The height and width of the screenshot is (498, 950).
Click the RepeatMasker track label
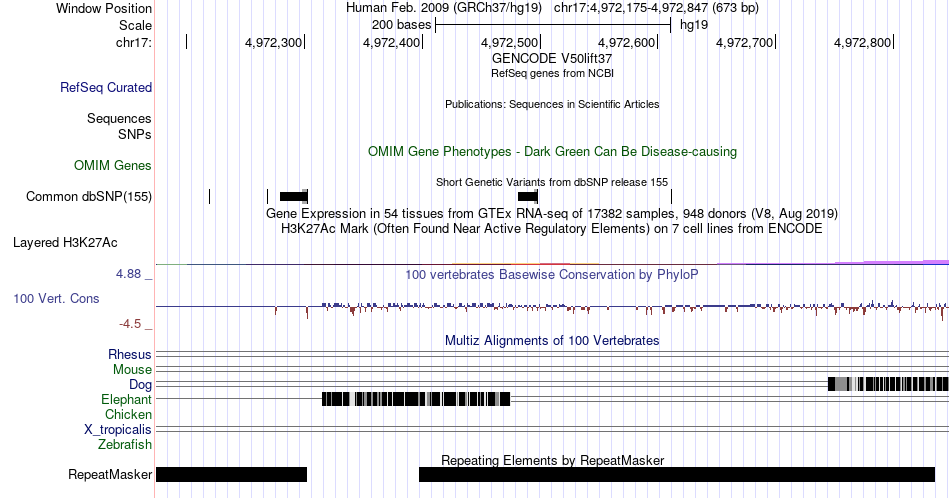pos(110,474)
